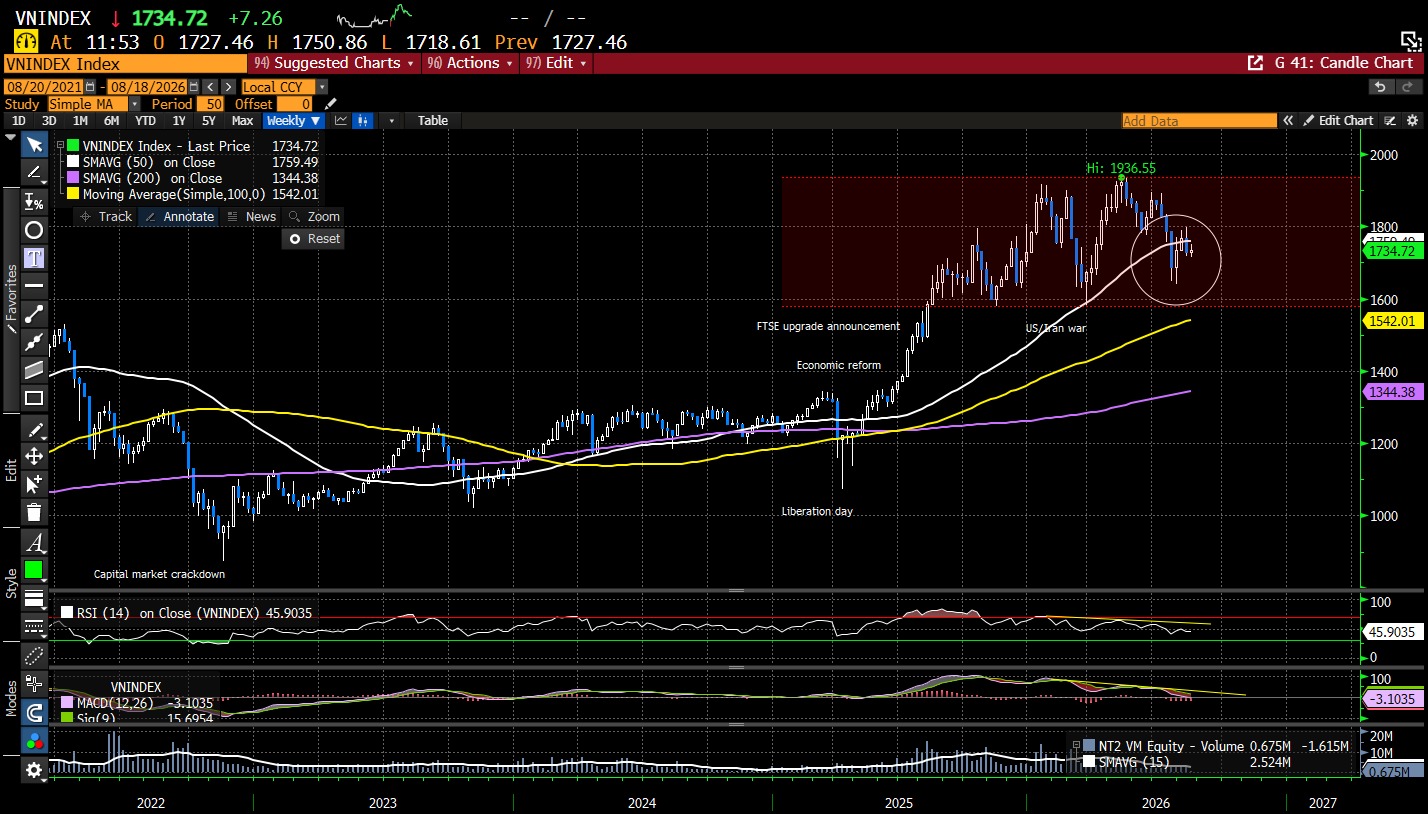Image resolution: width=1428 pixels, height=814 pixels.
Task: Select the Max time range
Action: 242,121
